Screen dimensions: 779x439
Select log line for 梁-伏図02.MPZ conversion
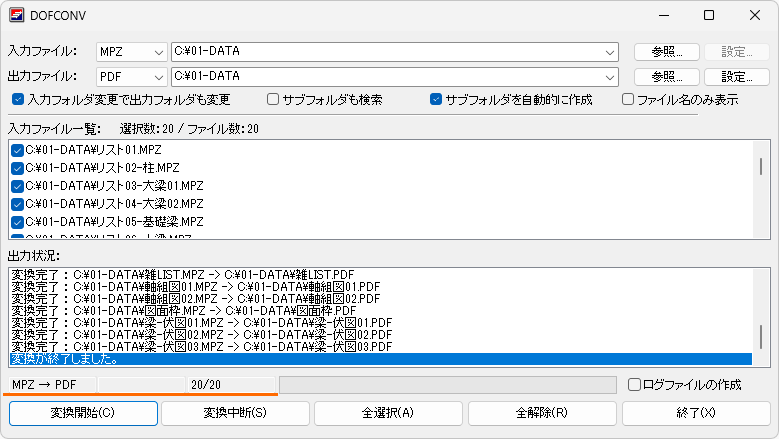(x=381, y=335)
